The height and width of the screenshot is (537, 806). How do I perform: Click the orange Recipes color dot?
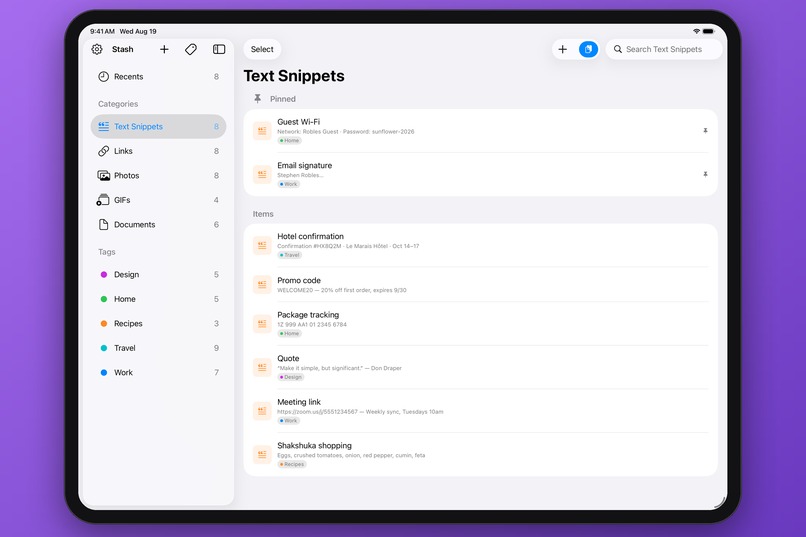[x=104, y=324]
